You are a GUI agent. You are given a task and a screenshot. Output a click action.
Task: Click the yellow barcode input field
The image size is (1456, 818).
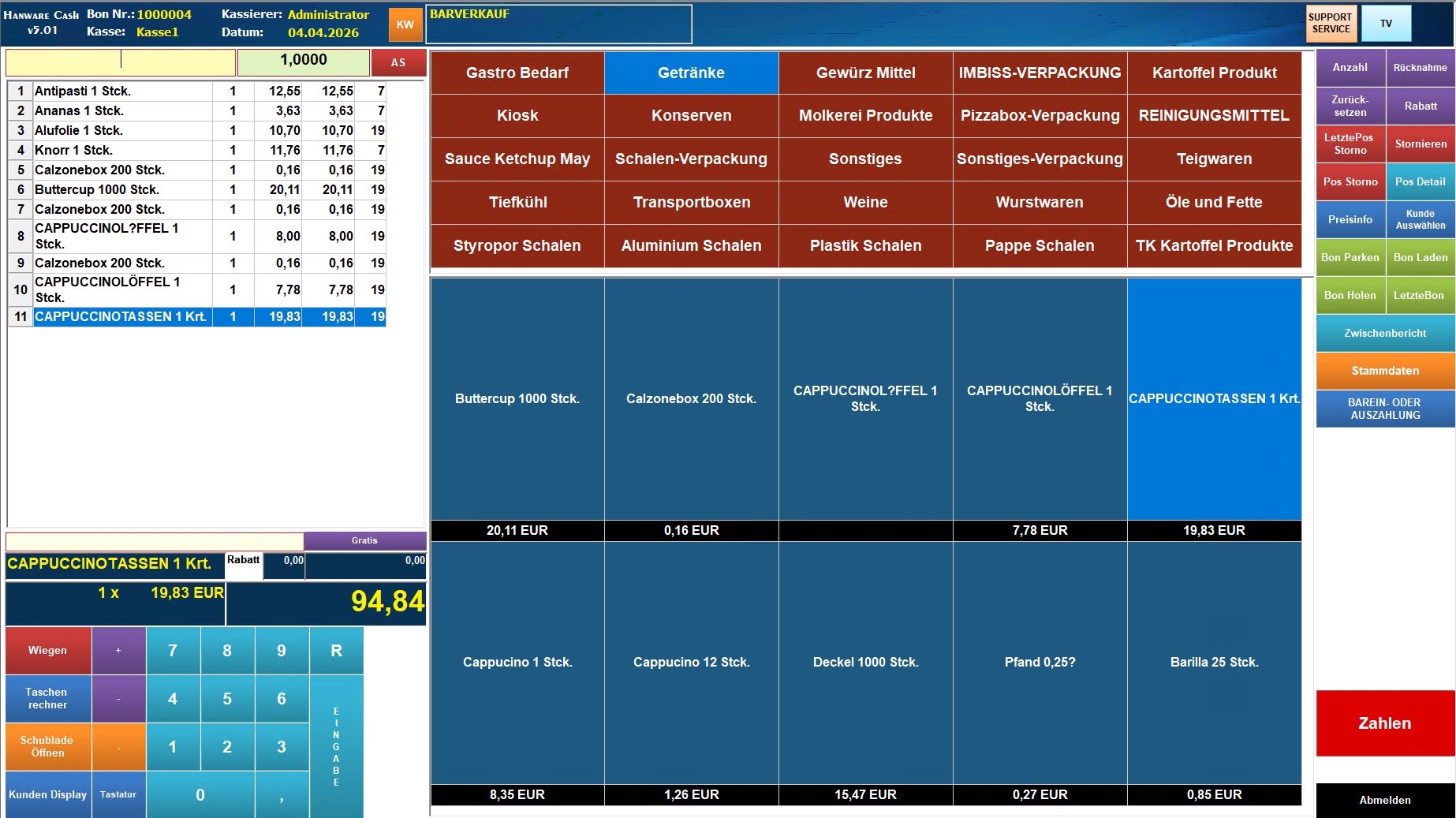click(121, 61)
